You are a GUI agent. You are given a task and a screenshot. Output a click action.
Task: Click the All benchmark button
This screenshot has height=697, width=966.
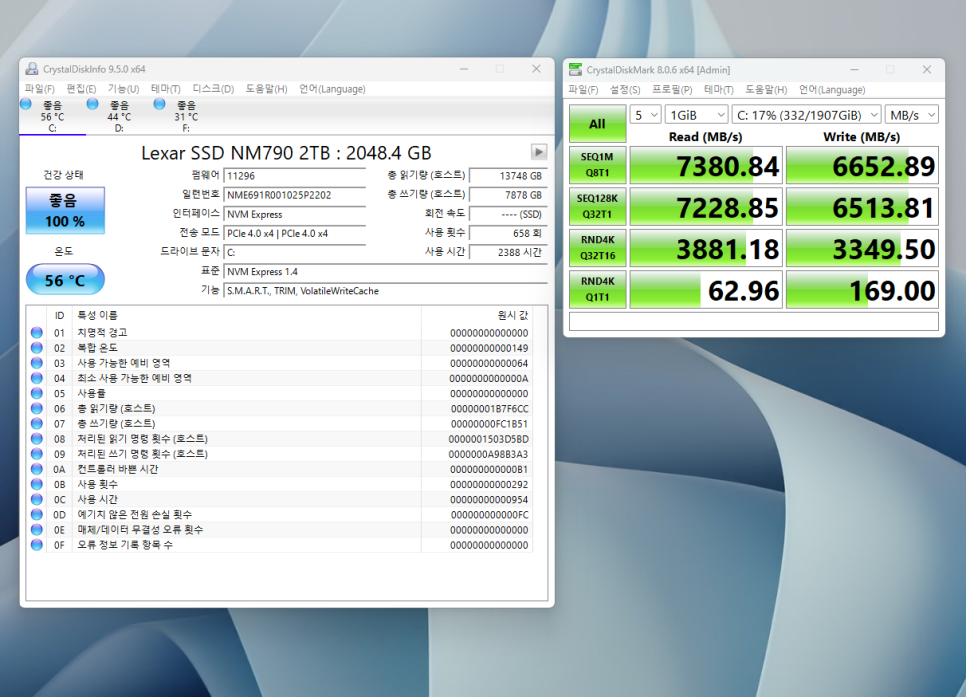pos(598,124)
